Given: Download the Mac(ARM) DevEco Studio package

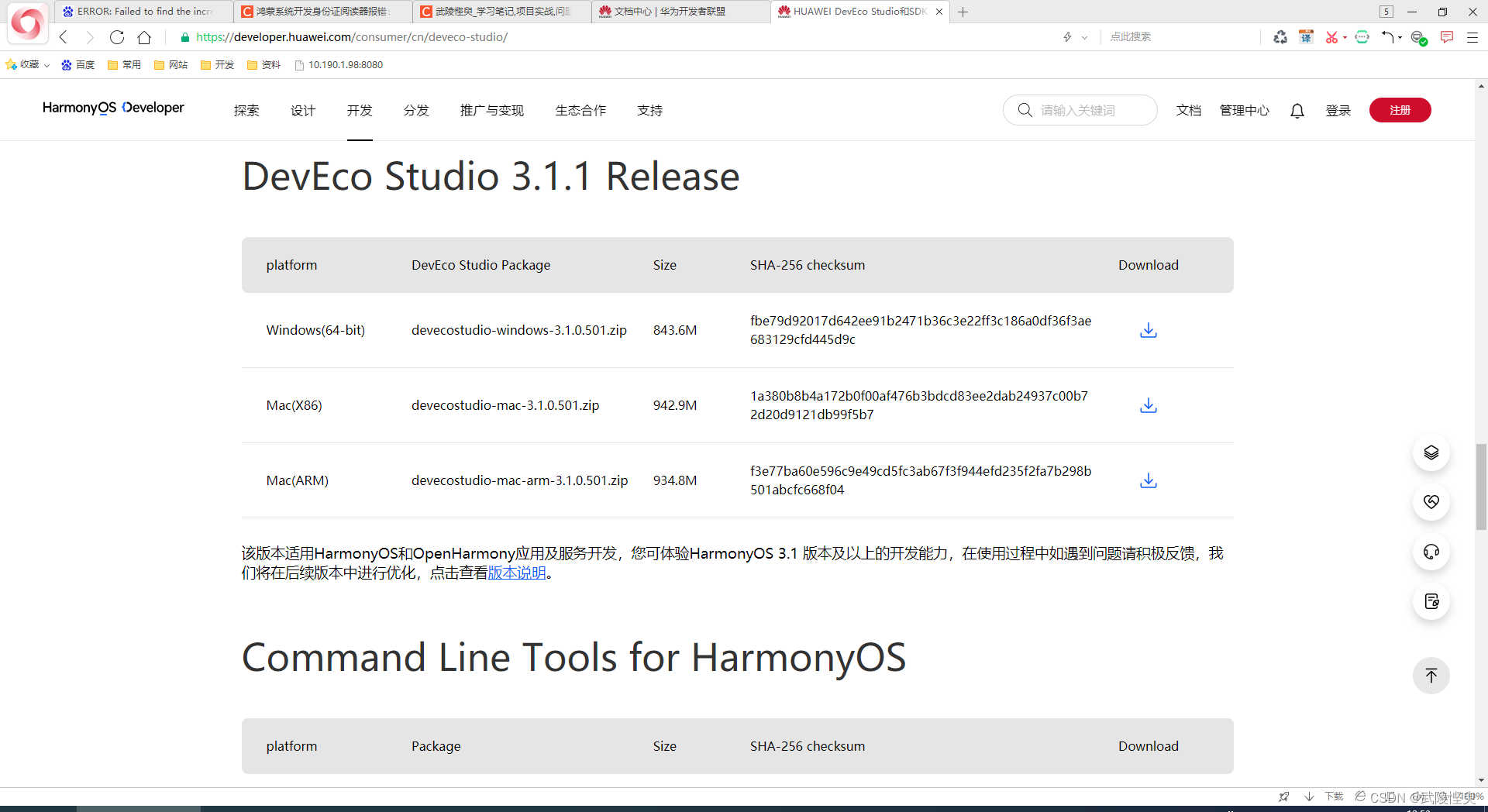Looking at the screenshot, I should point(1149,480).
